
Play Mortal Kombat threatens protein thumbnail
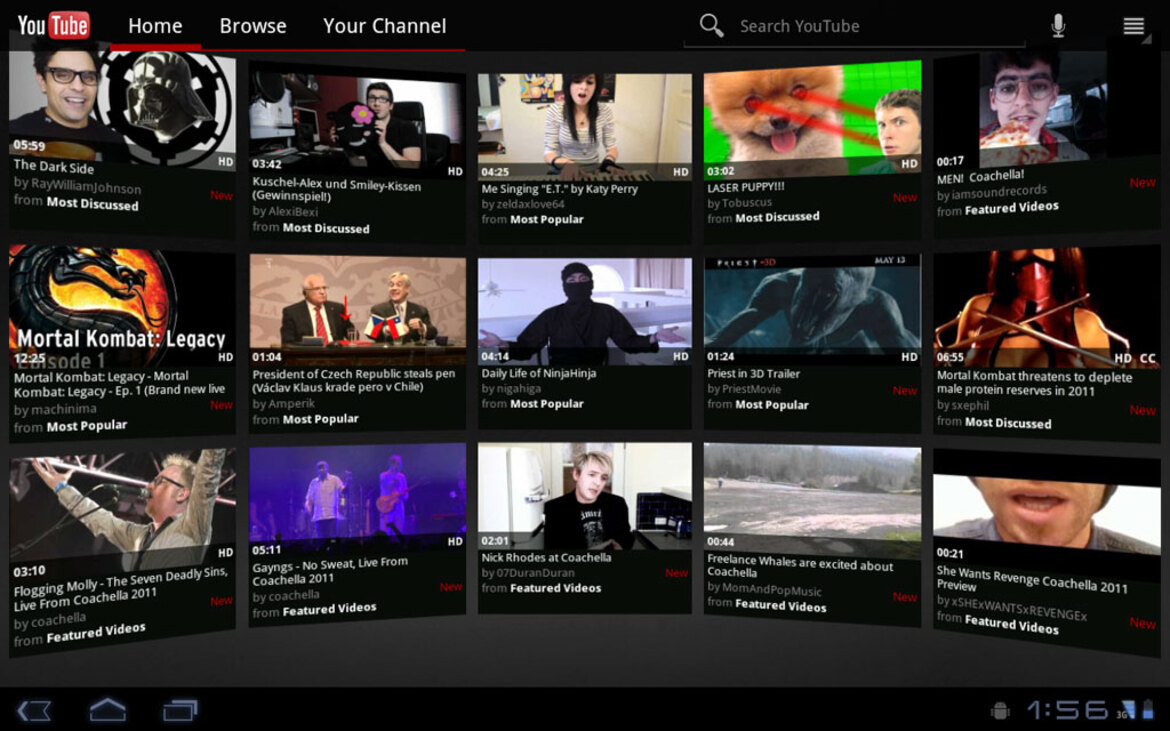tap(1047, 307)
